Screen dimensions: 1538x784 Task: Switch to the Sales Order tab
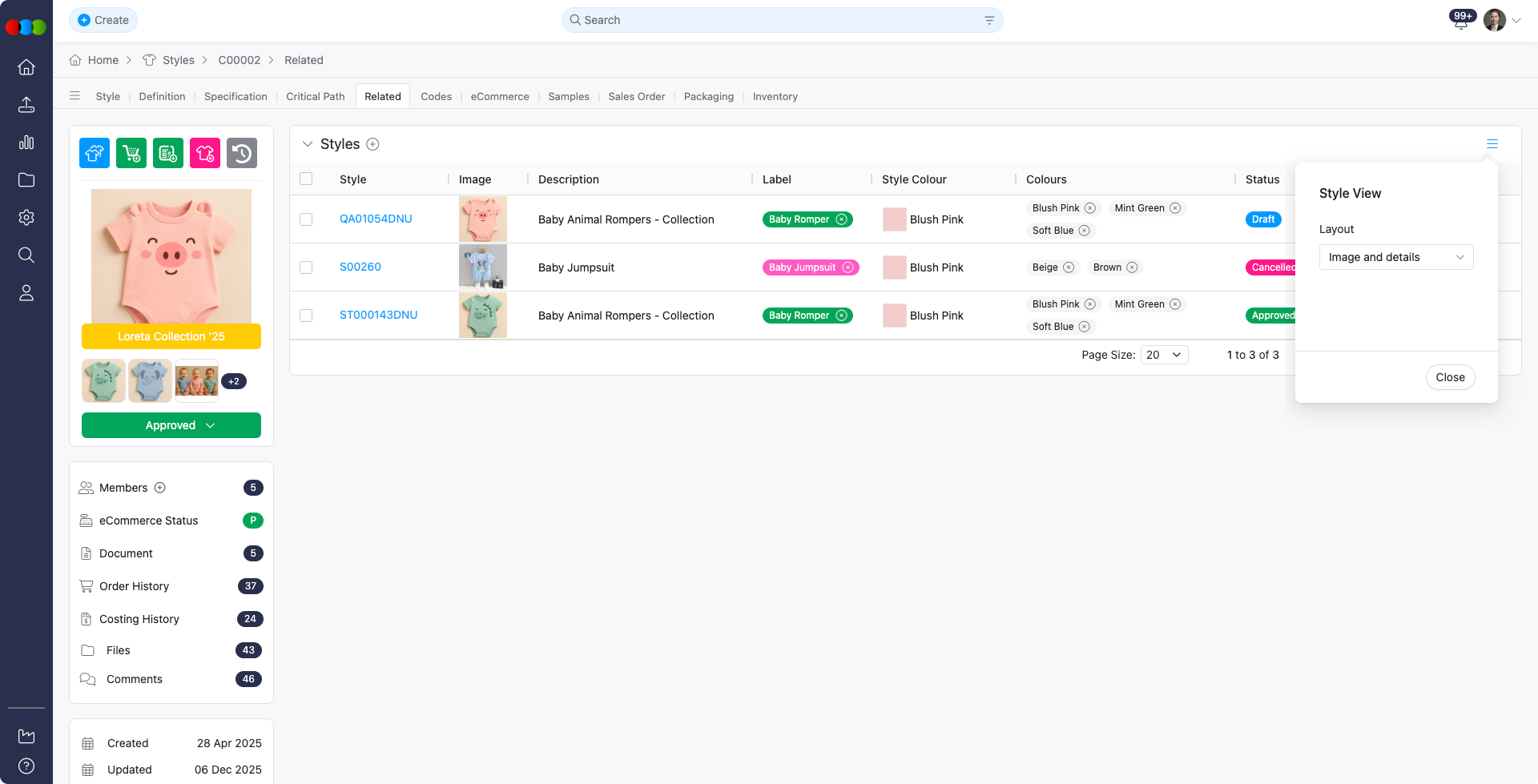[636, 96]
